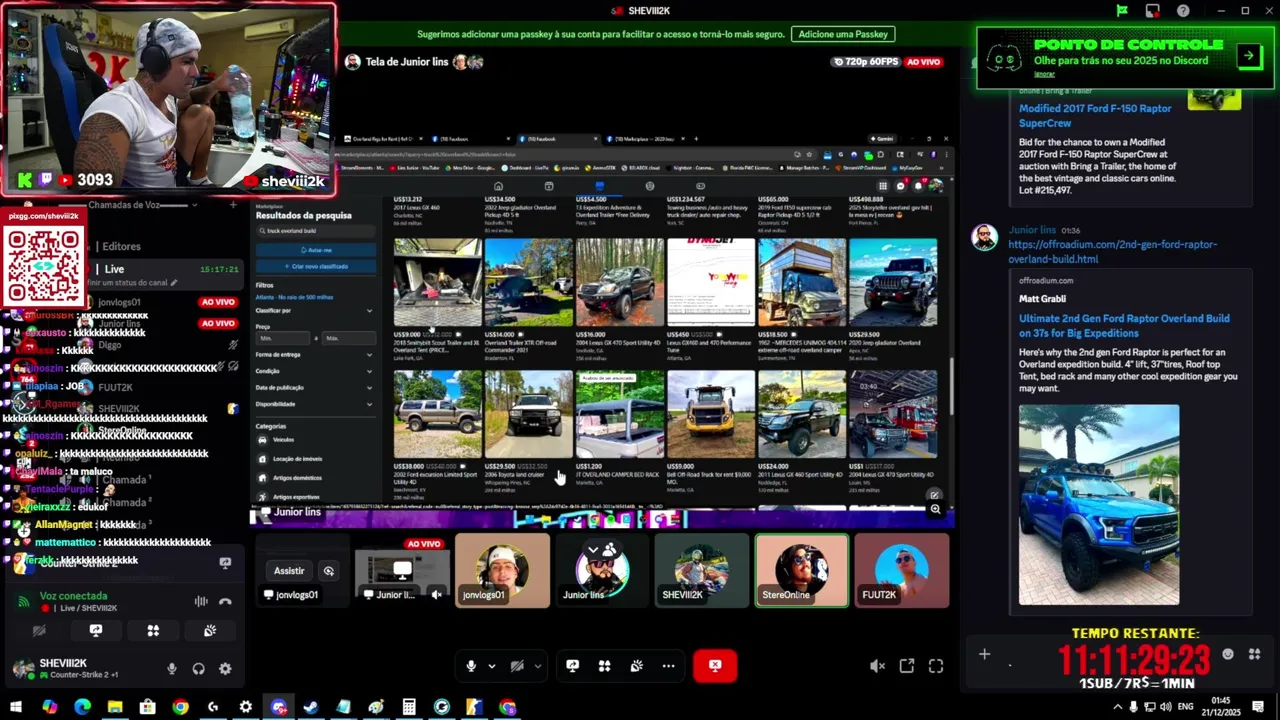Open user settings gear in user panel
The width and height of the screenshot is (1280, 720).
225,669
